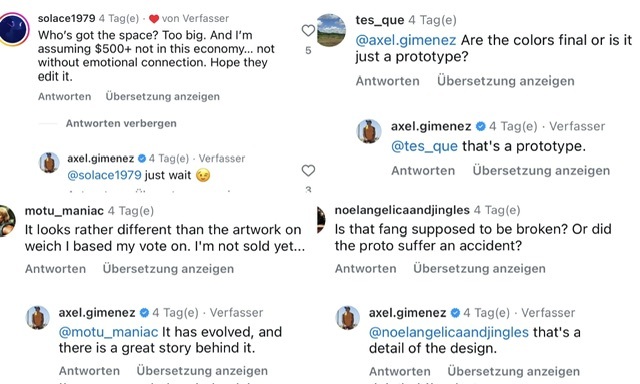The width and height of the screenshot is (640, 384).
Task: Open solace1979's profile picture
Action: (x=13, y=29)
